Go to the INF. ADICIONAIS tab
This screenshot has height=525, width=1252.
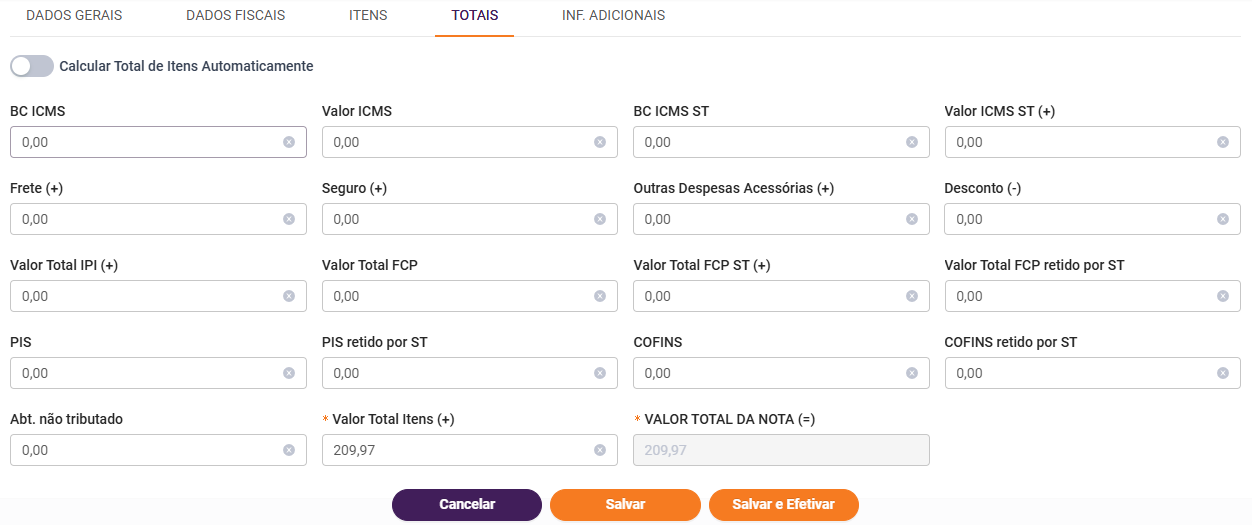click(x=613, y=16)
